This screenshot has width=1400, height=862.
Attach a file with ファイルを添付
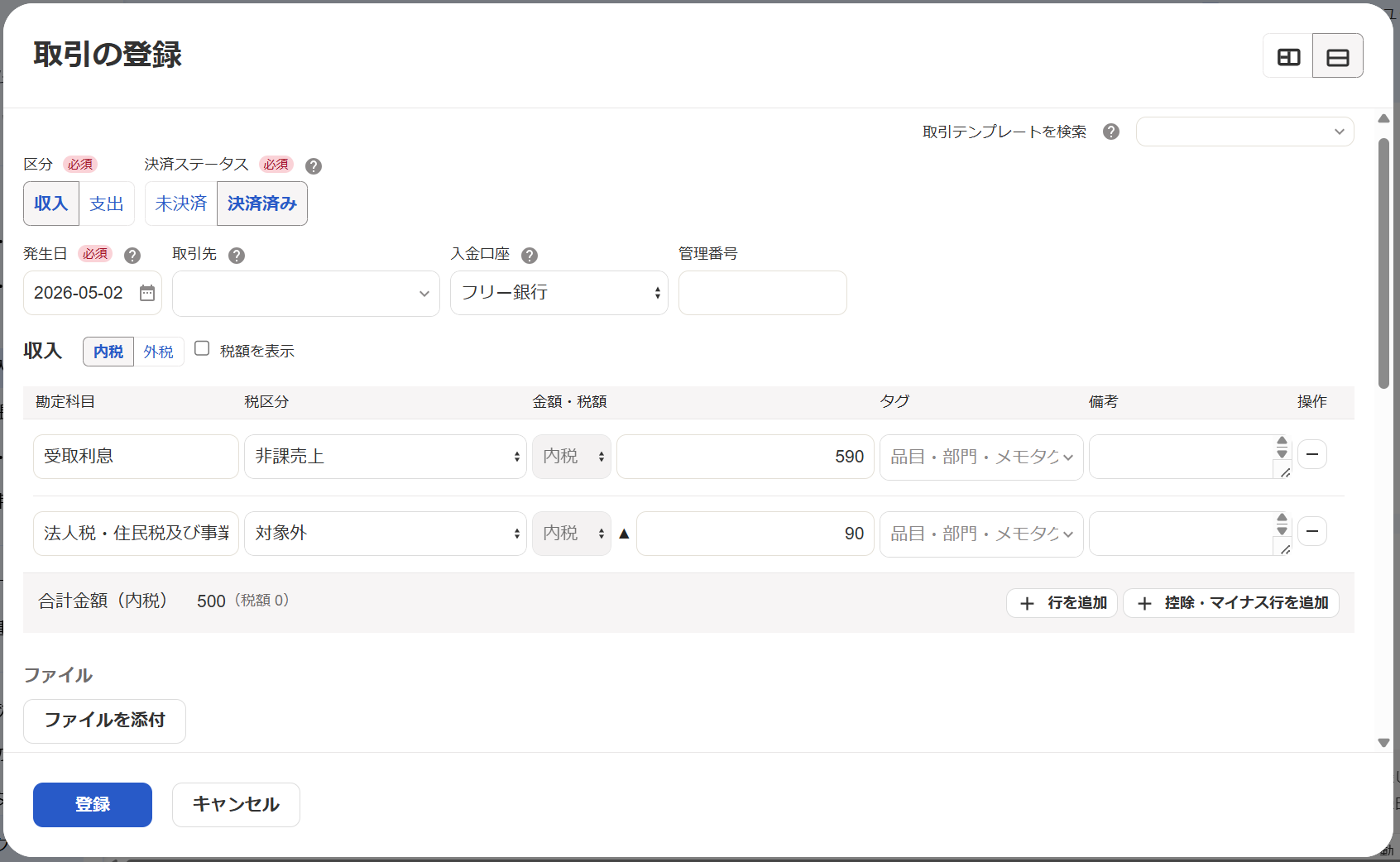104,721
